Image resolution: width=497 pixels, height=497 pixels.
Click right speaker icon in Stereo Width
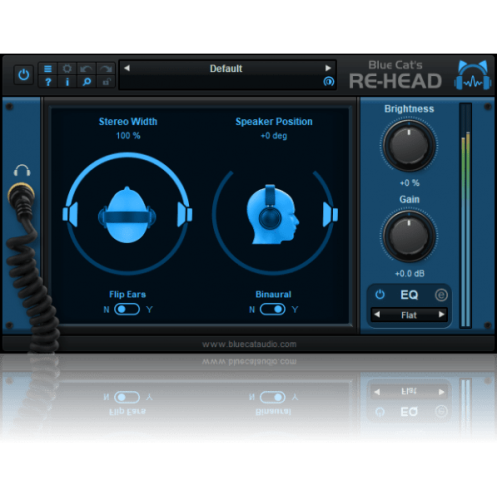[185, 214]
